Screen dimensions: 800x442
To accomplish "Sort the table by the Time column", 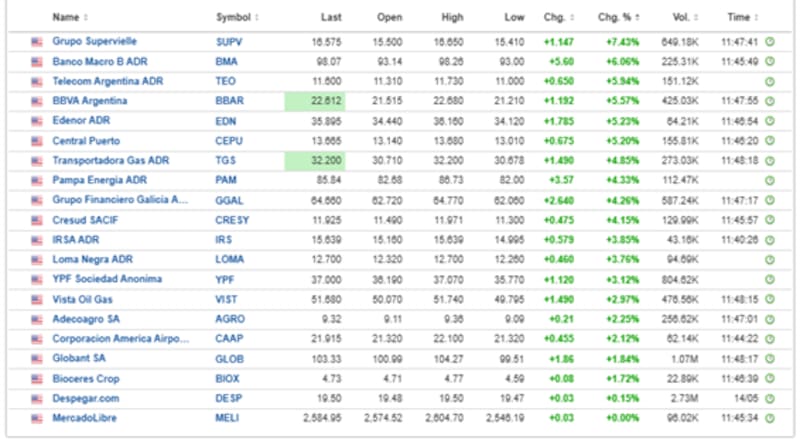I will click(x=741, y=17).
